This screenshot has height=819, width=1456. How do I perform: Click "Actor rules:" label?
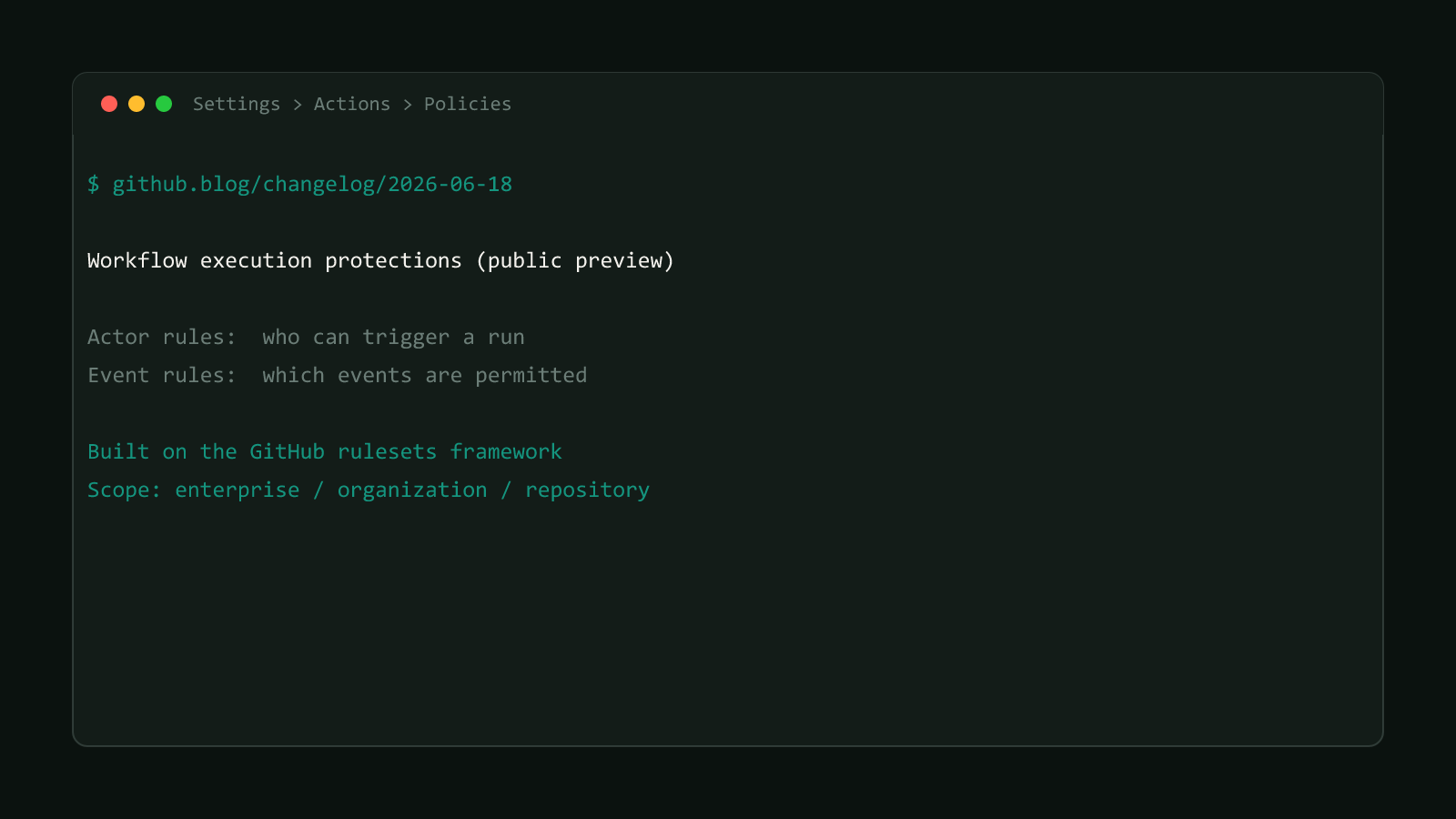pyautogui.click(x=162, y=338)
